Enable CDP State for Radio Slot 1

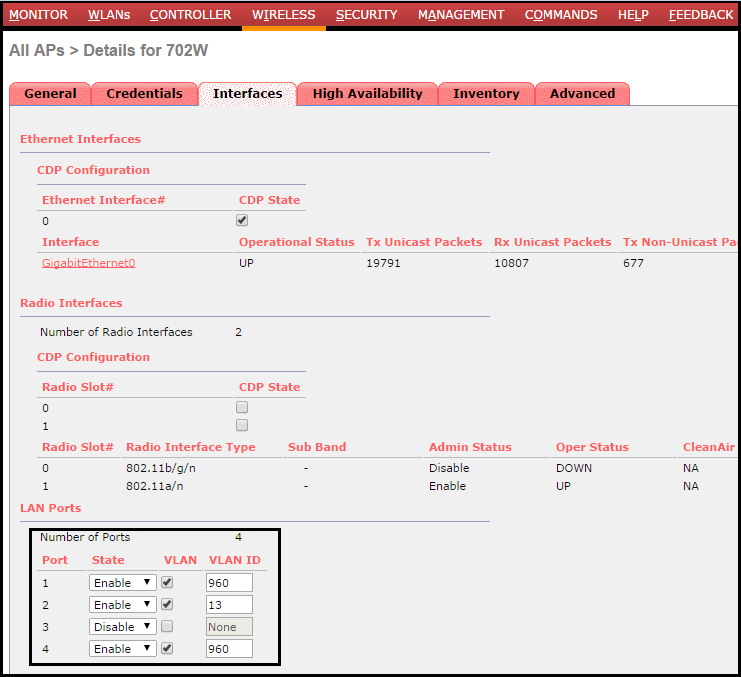coord(242,426)
